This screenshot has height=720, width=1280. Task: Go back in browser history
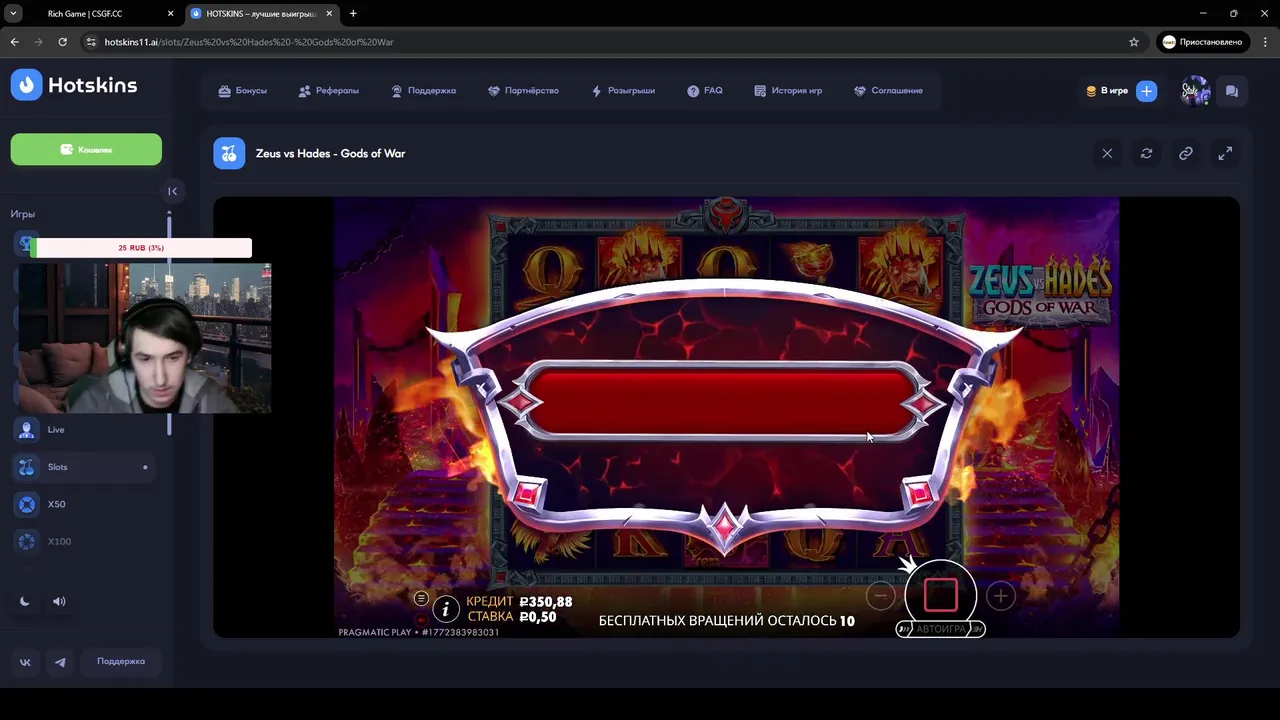14,42
